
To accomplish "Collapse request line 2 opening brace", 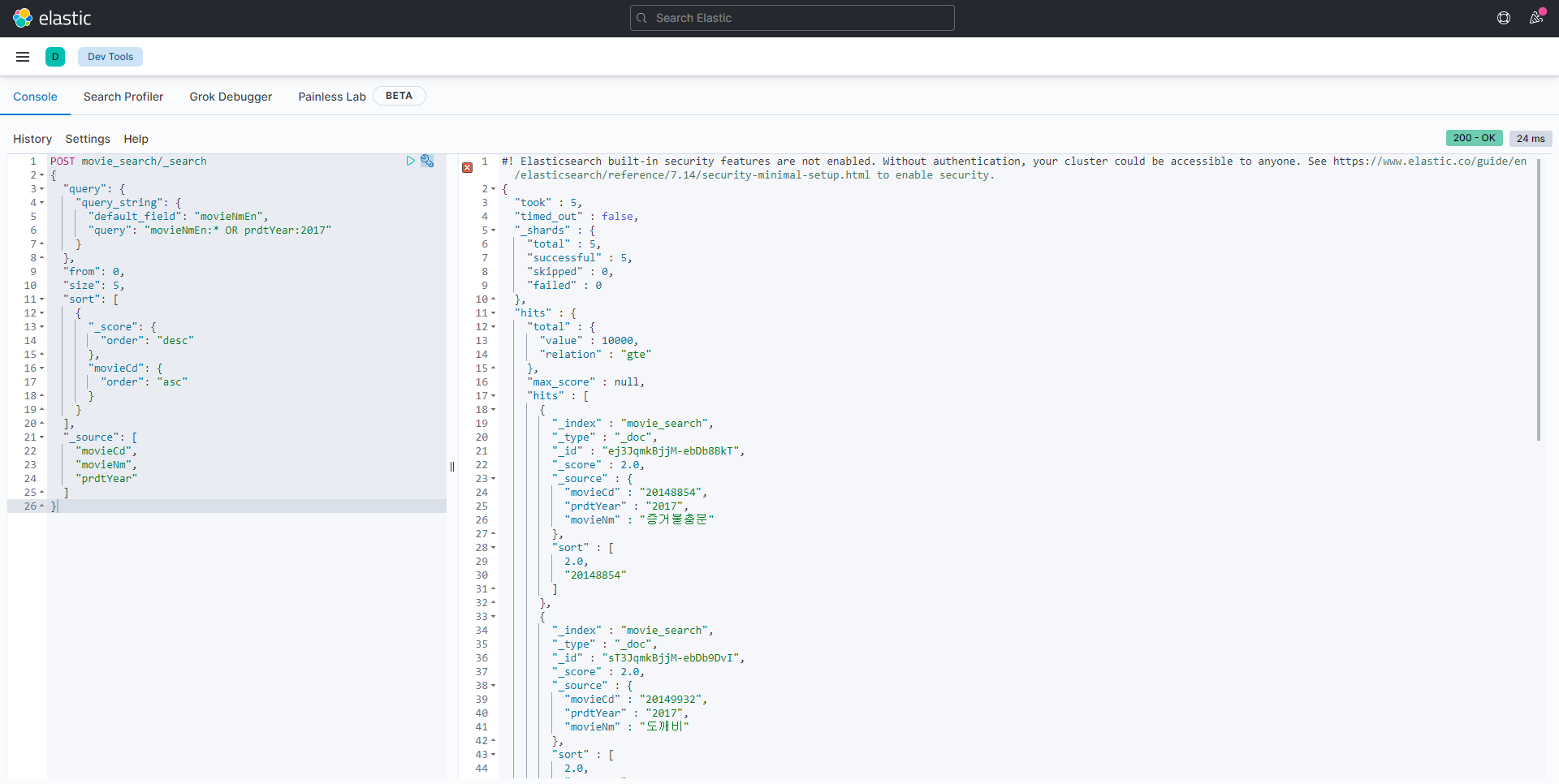I will point(42,175).
